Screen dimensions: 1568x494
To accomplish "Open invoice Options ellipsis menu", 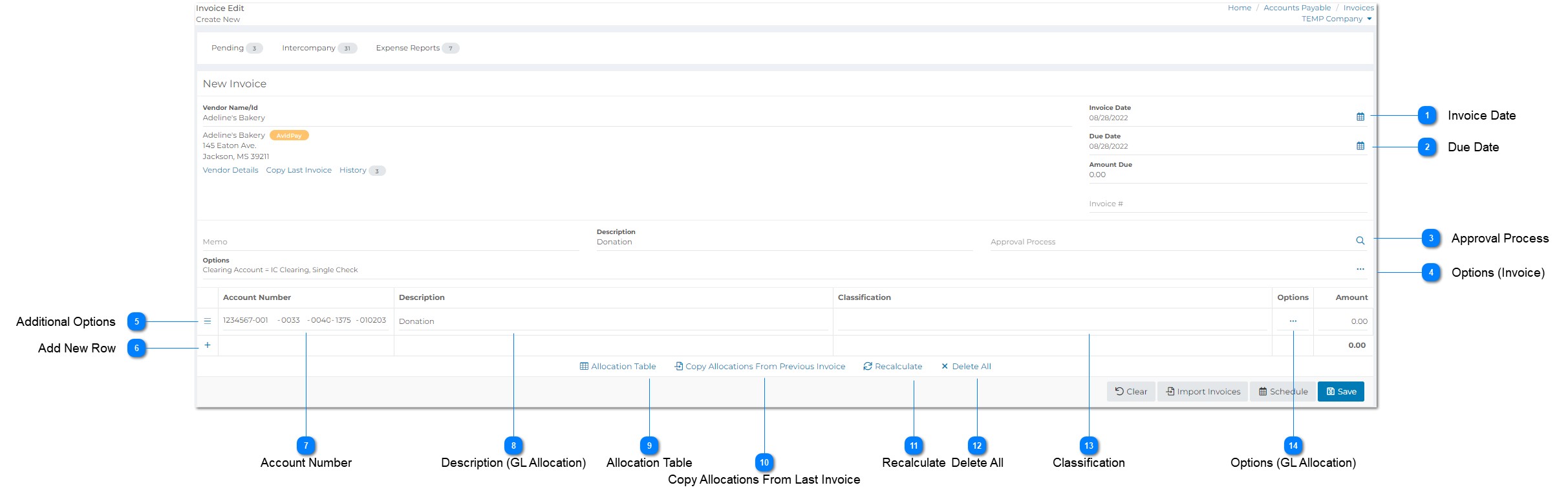I will tap(1360, 269).
